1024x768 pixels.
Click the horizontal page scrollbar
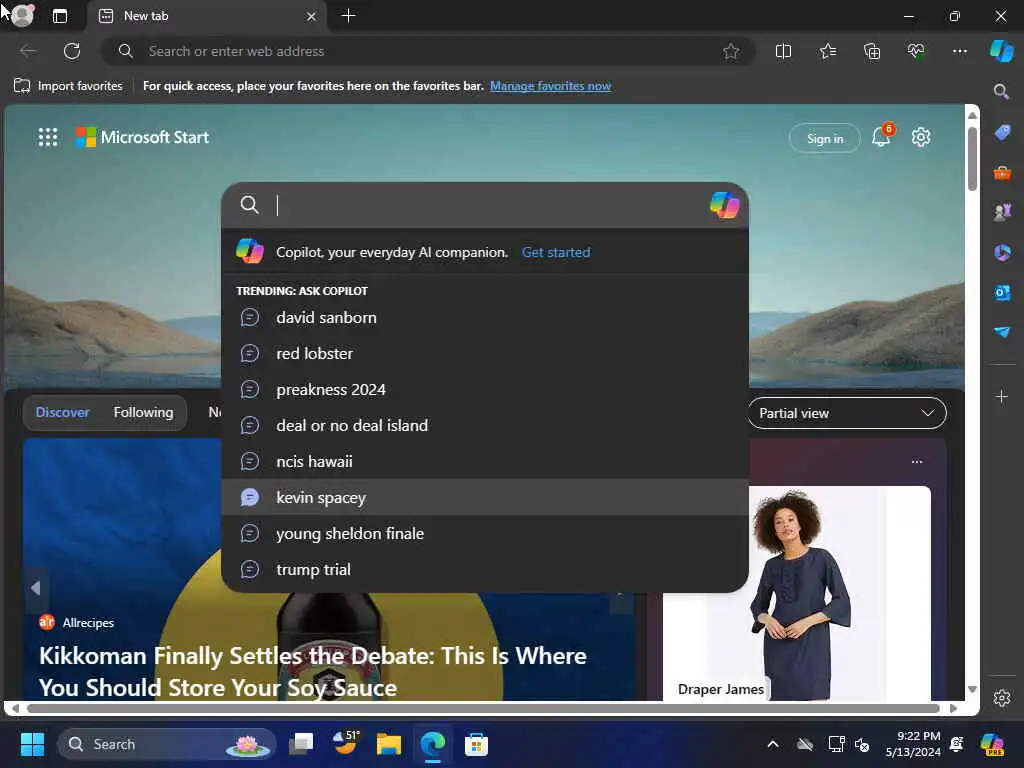483,708
